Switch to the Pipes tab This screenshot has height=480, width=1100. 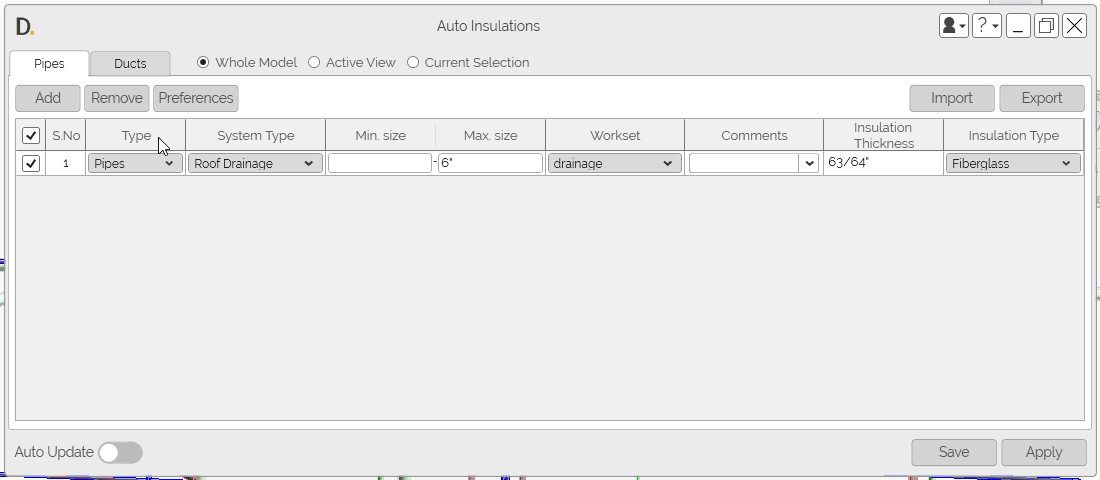tap(49, 63)
